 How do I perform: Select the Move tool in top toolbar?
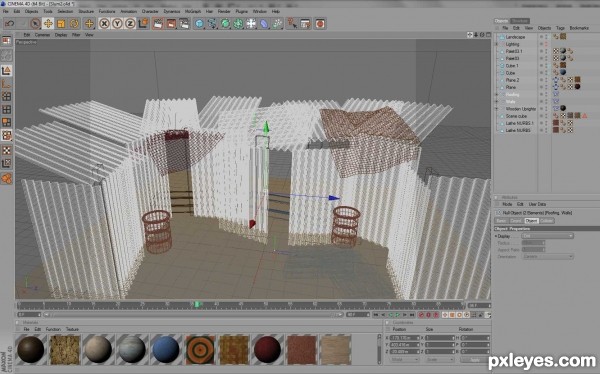(48, 24)
